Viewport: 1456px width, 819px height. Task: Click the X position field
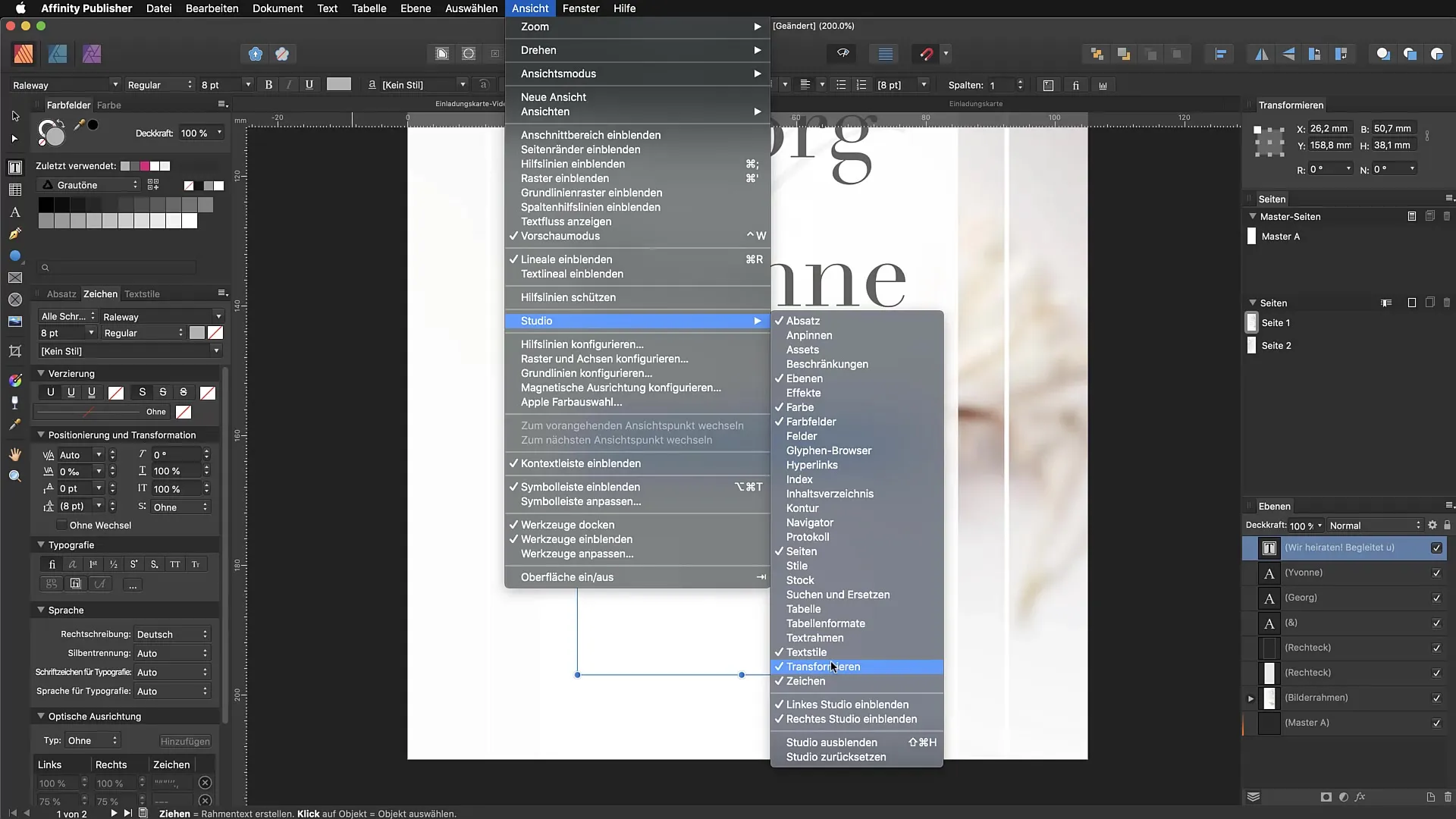[x=1330, y=128]
